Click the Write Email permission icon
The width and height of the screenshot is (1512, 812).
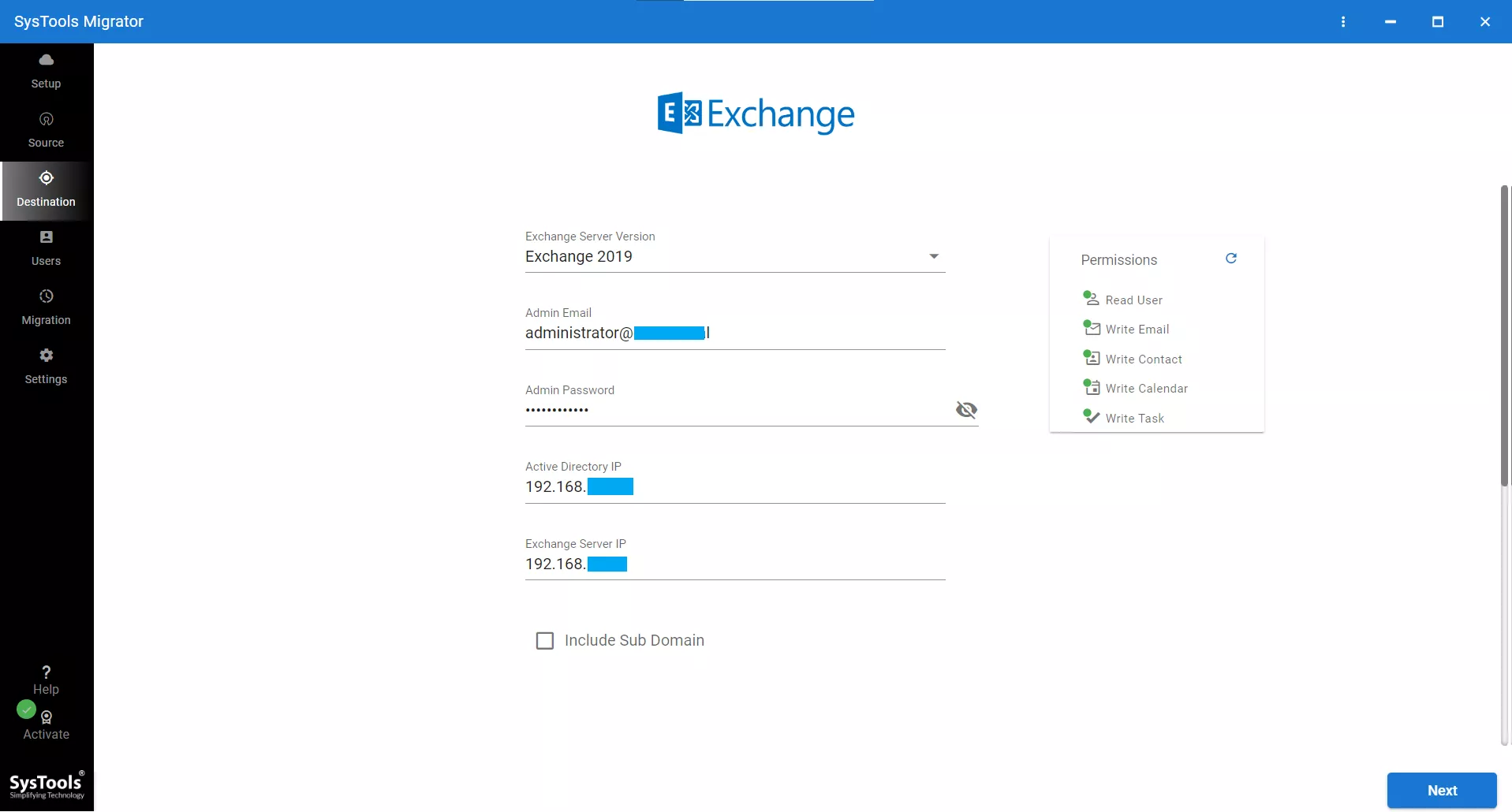coord(1092,328)
